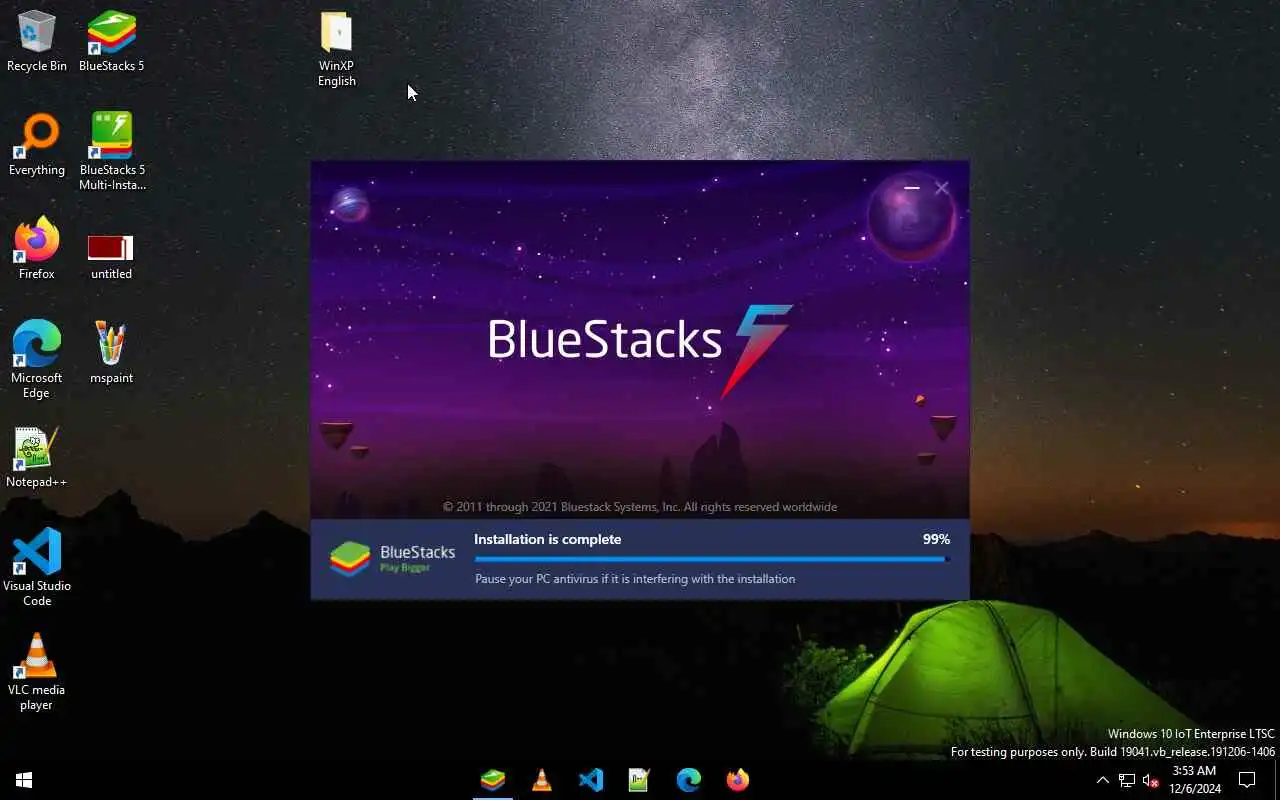Image resolution: width=1280 pixels, height=800 pixels.
Task: Click the 99% progress value
Action: [936, 539]
